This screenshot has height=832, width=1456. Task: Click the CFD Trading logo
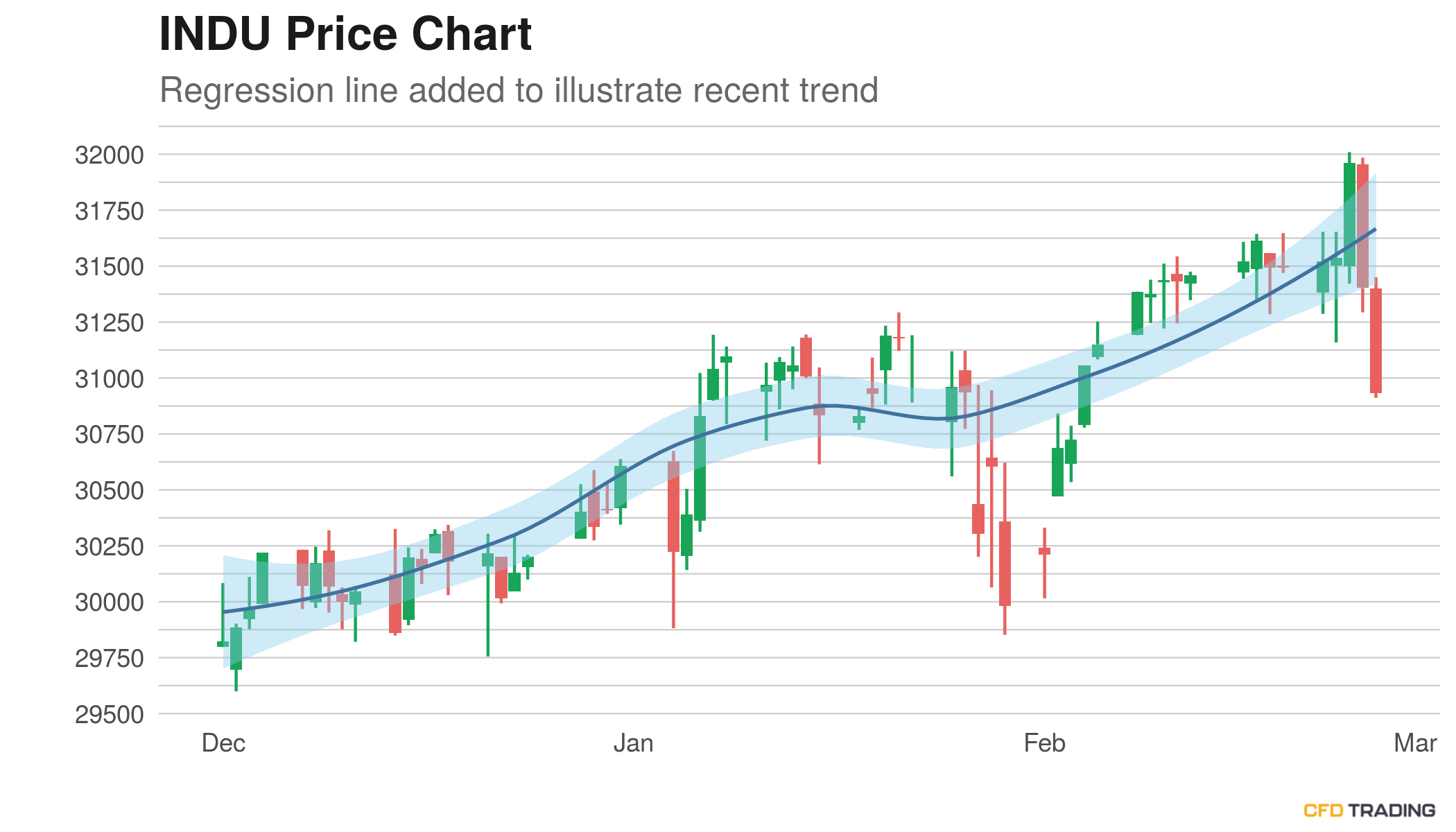(1369, 810)
